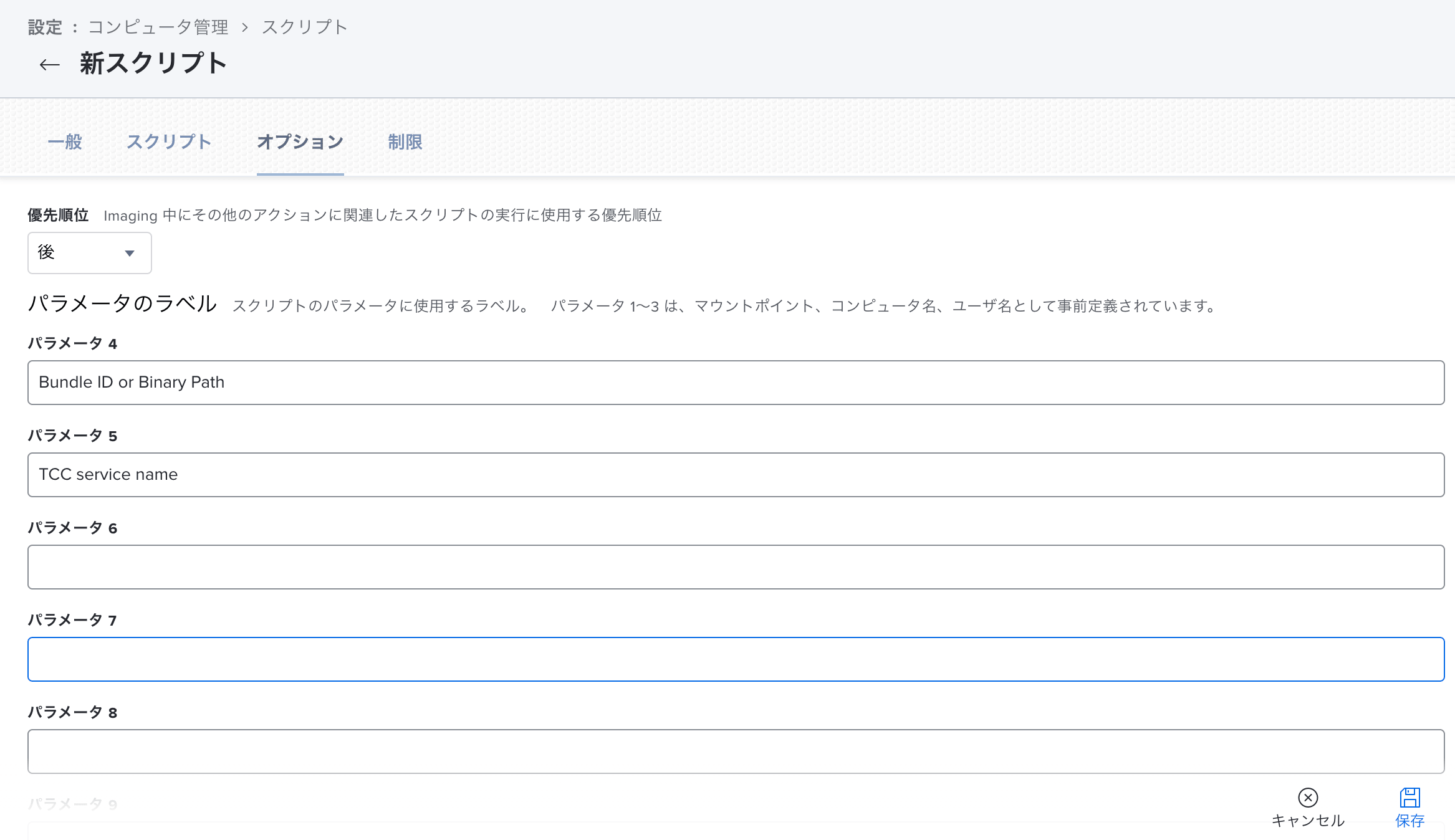
Task: Click the パラメータ 6 label
Action: 72,528
